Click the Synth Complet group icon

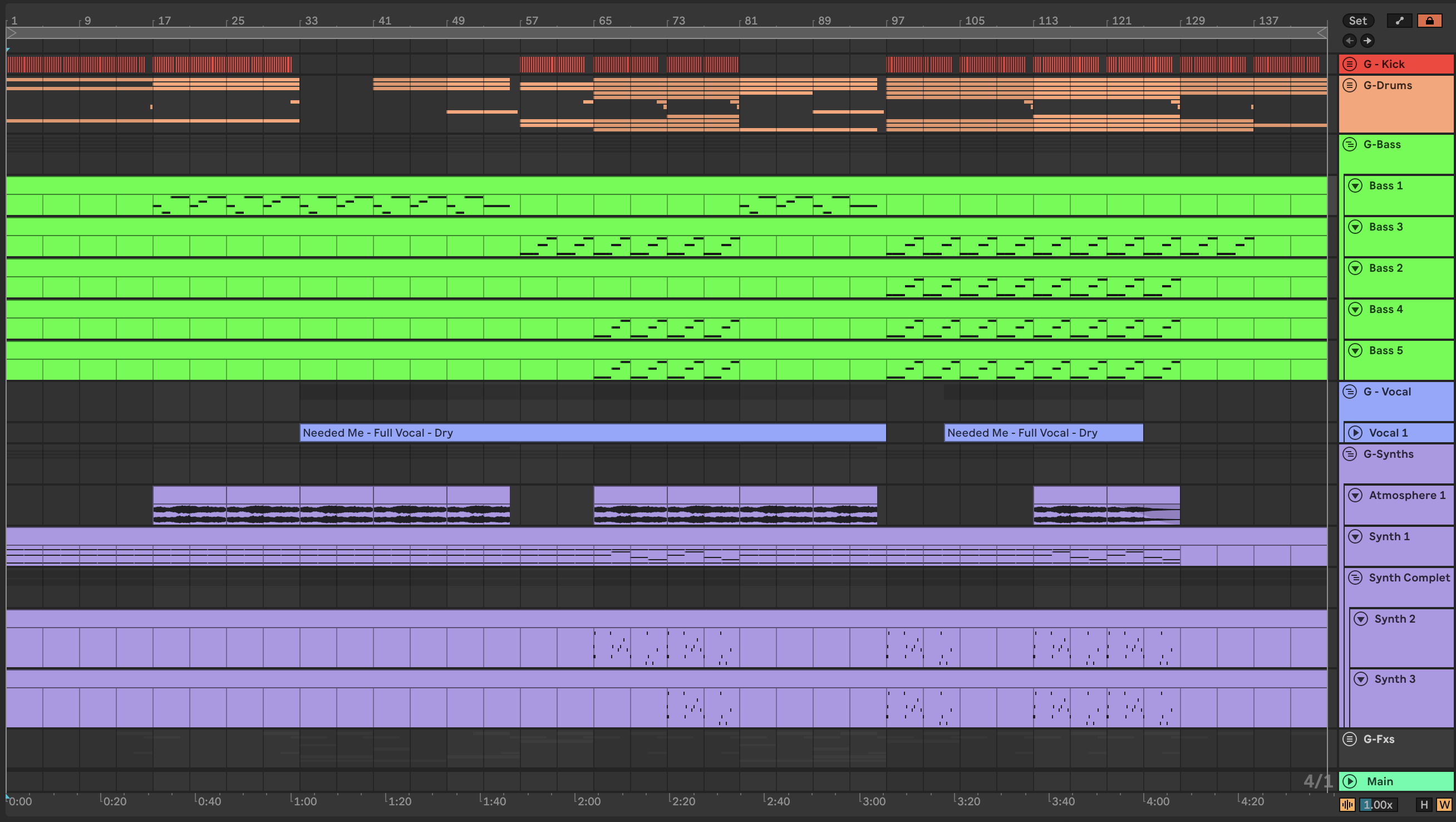(x=1355, y=578)
